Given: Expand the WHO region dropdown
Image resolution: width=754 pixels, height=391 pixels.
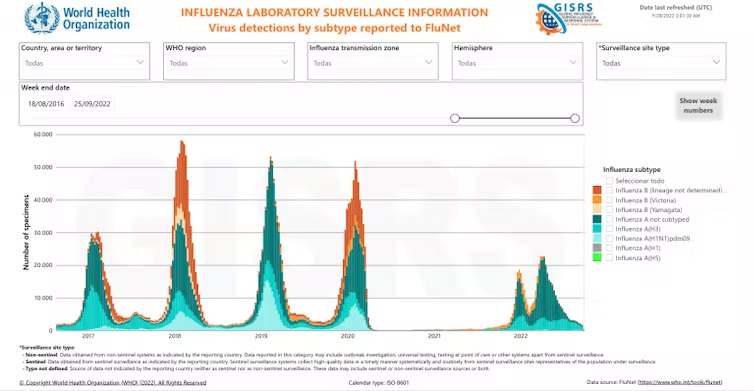Looking at the screenshot, I should tap(228, 63).
